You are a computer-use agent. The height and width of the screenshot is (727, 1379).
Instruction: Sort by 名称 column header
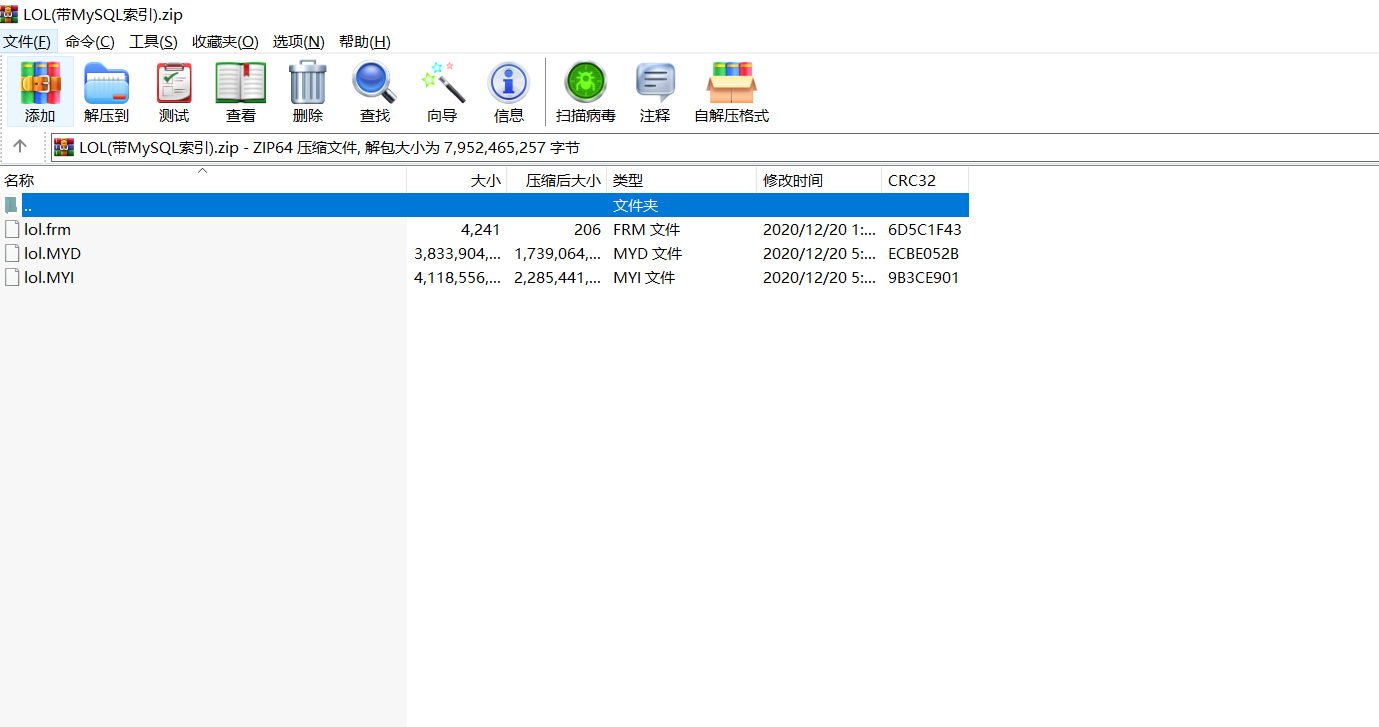(203, 180)
